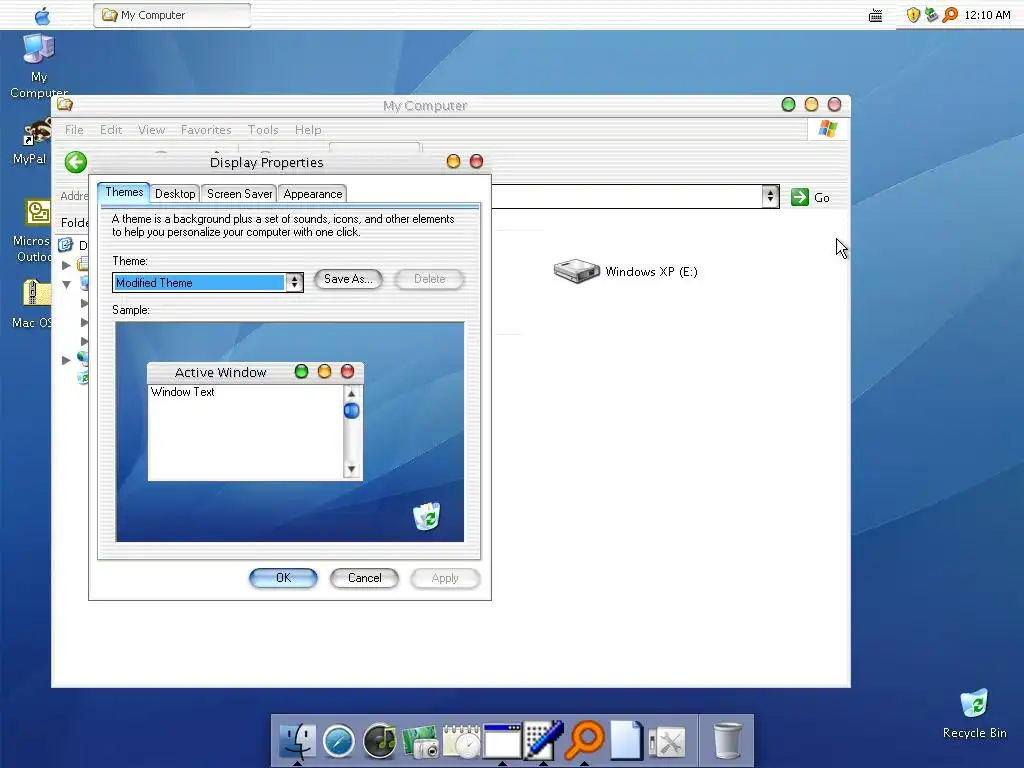1024x768 pixels.
Task: Switch to Themes tab
Action: (x=124, y=193)
